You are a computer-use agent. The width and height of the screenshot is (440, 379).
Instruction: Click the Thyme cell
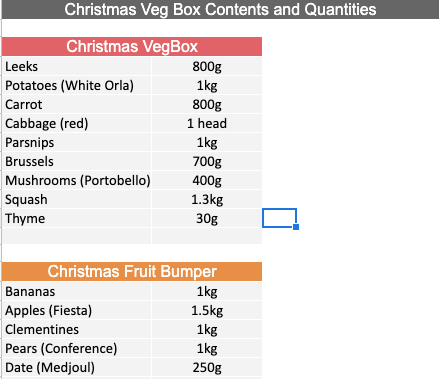[x=77, y=218]
